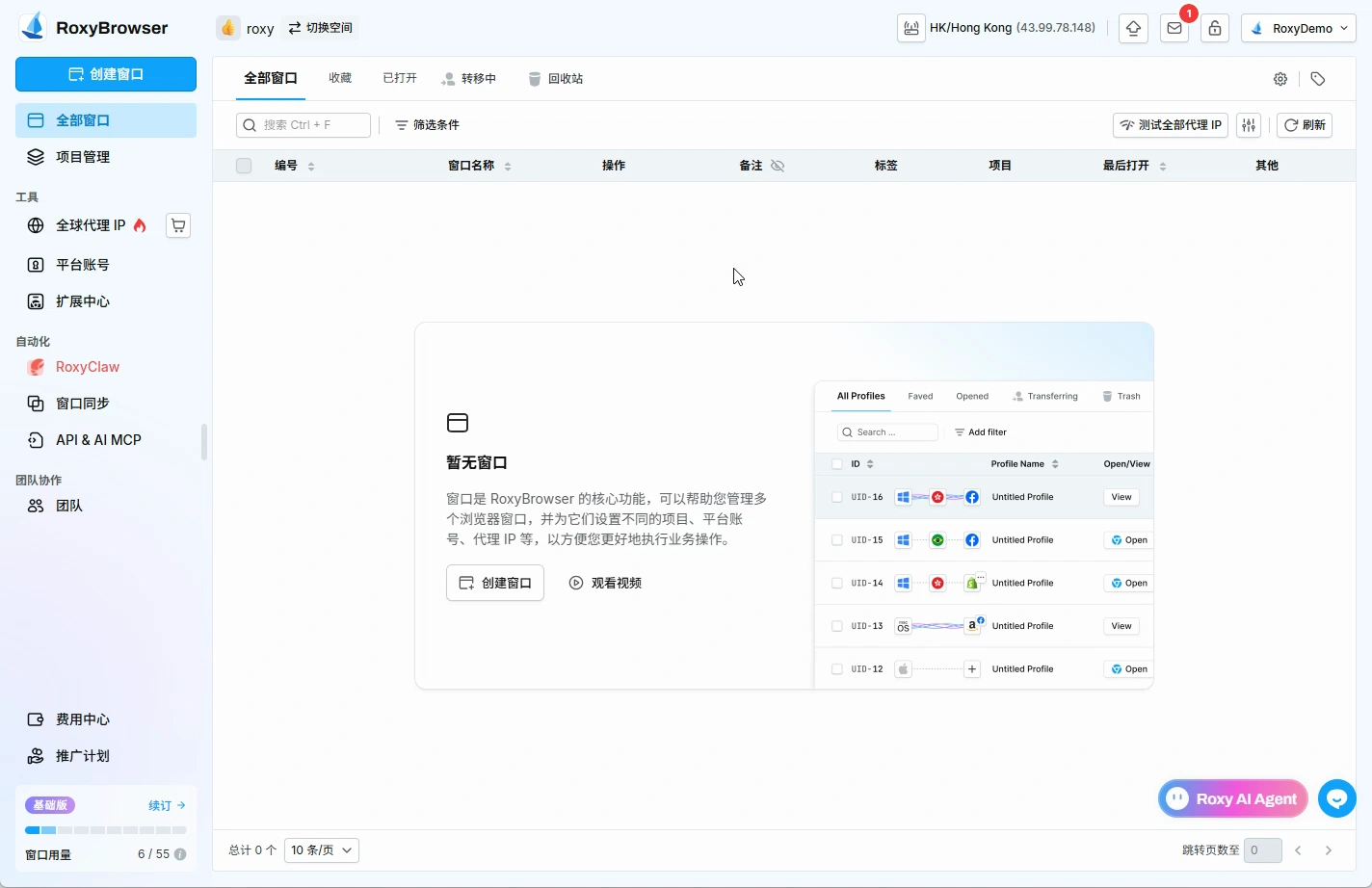1372x888 pixels.
Task: Open 扩展中心 in the sidebar
Action: [x=106, y=301]
